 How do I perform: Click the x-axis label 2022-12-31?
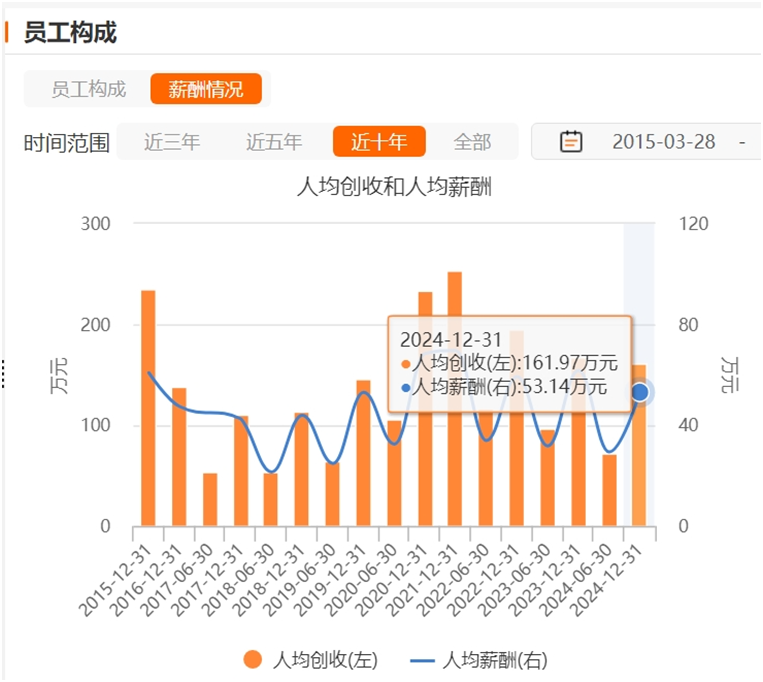(484, 580)
